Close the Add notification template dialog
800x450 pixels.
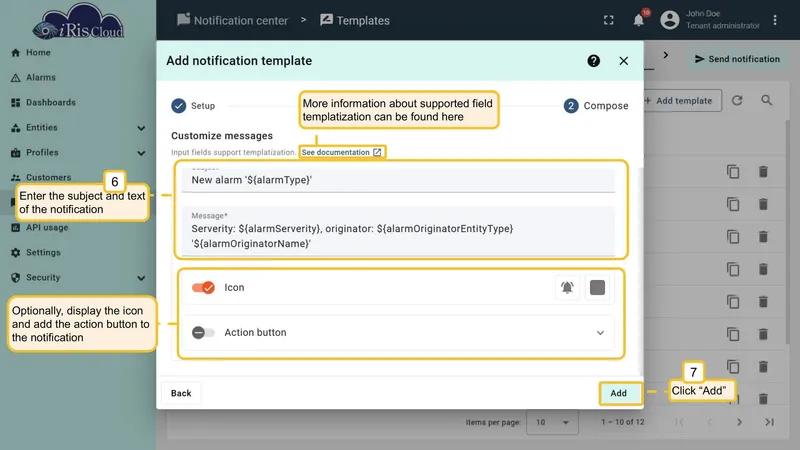point(623,61)
